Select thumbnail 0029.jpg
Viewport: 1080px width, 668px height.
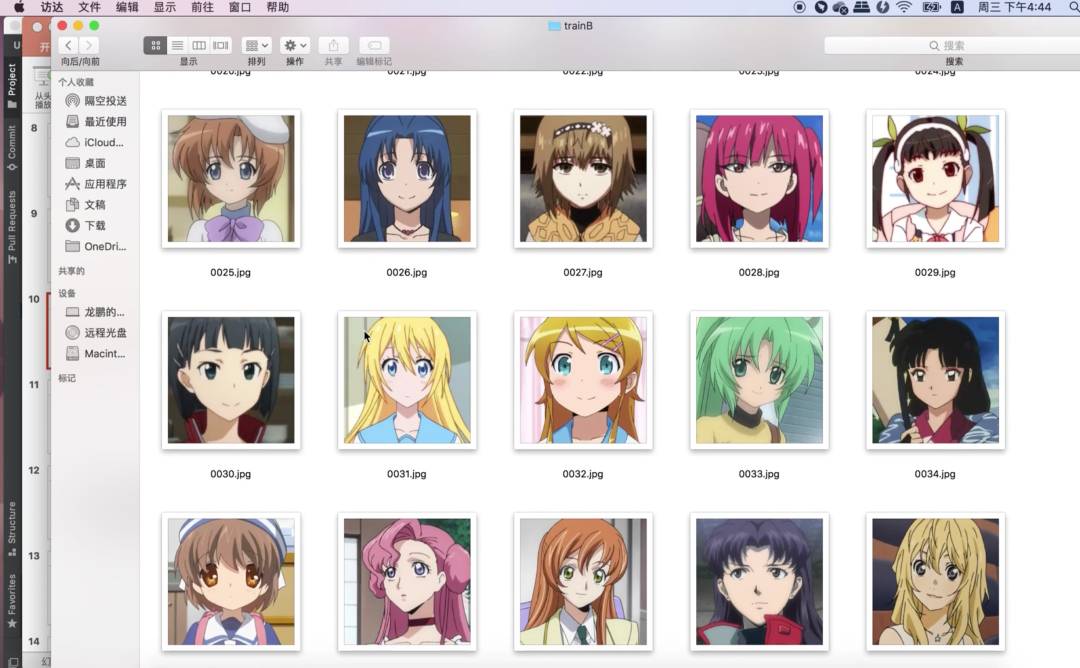(x=935, y=178)
